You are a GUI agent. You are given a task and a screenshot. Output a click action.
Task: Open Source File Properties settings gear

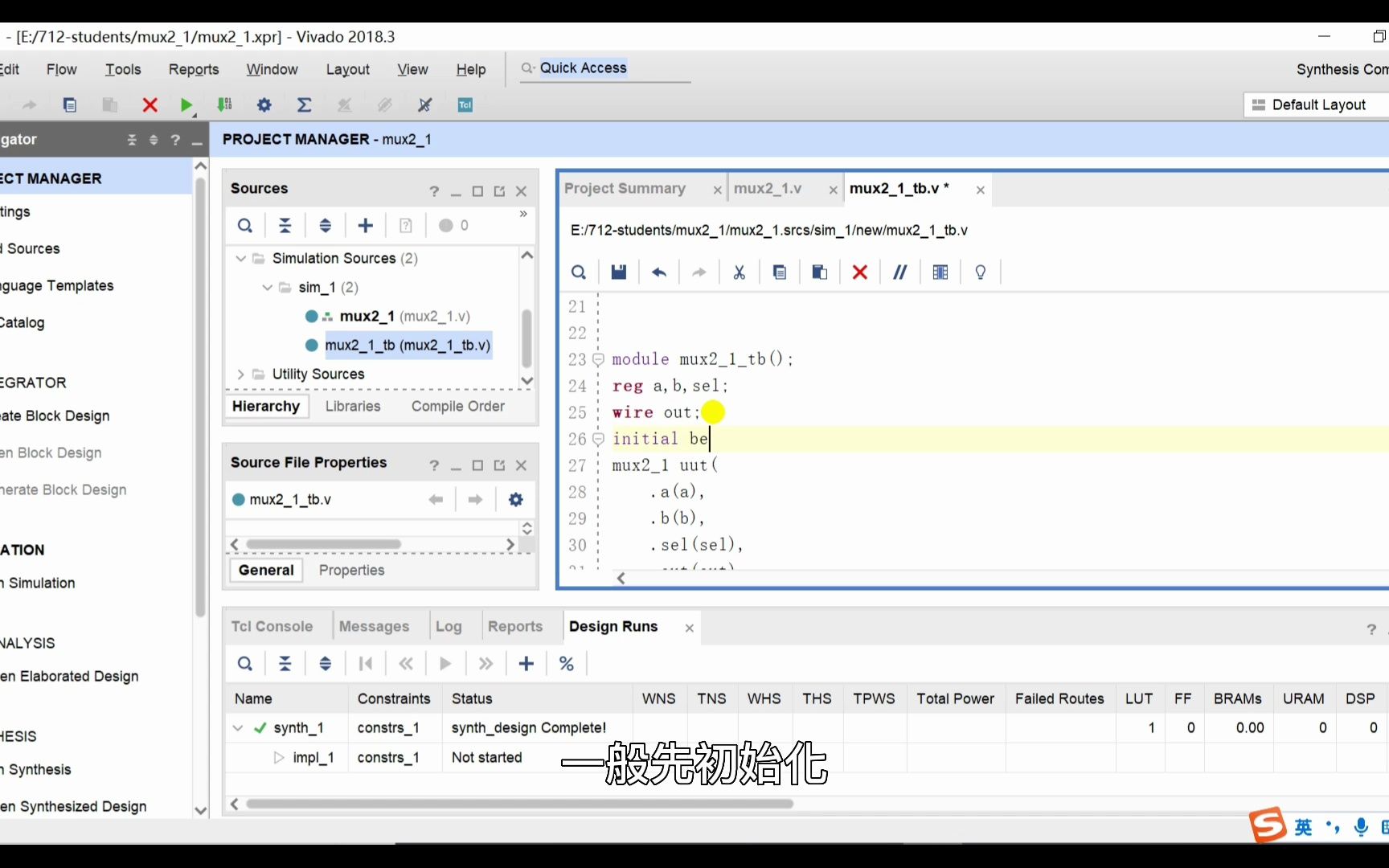coord(516,499)
